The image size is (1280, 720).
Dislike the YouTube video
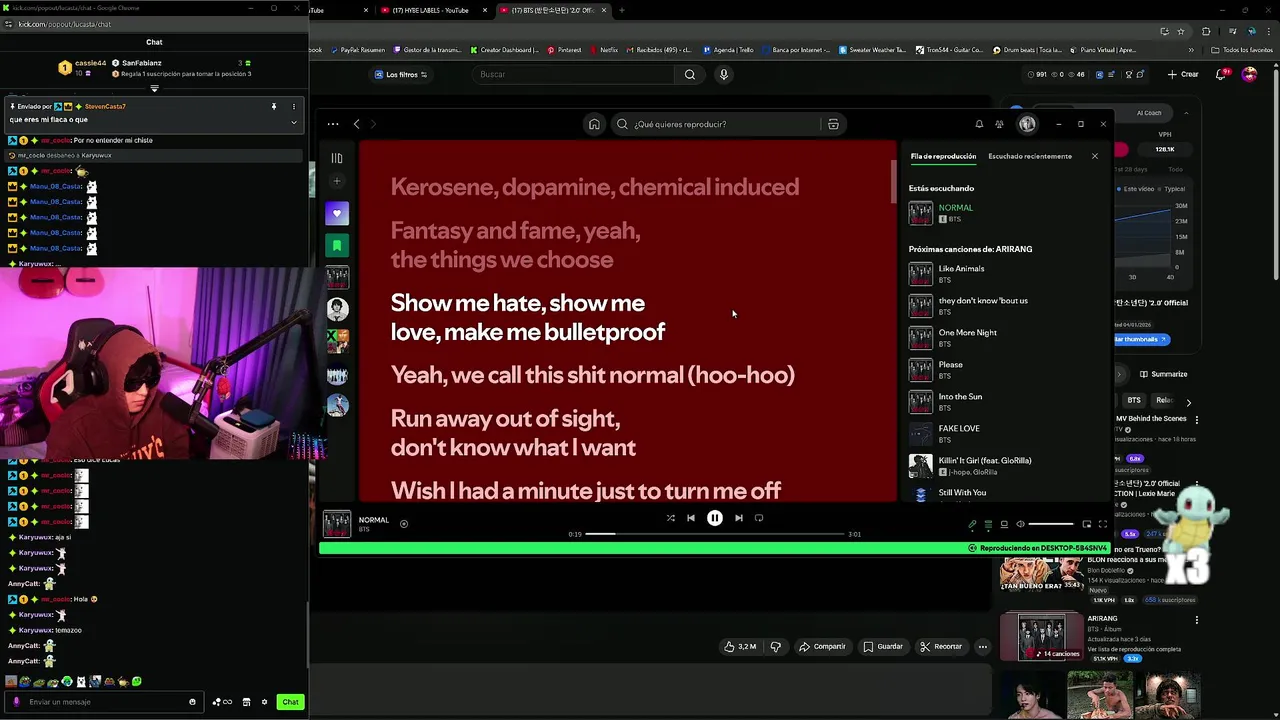point(776,647)
